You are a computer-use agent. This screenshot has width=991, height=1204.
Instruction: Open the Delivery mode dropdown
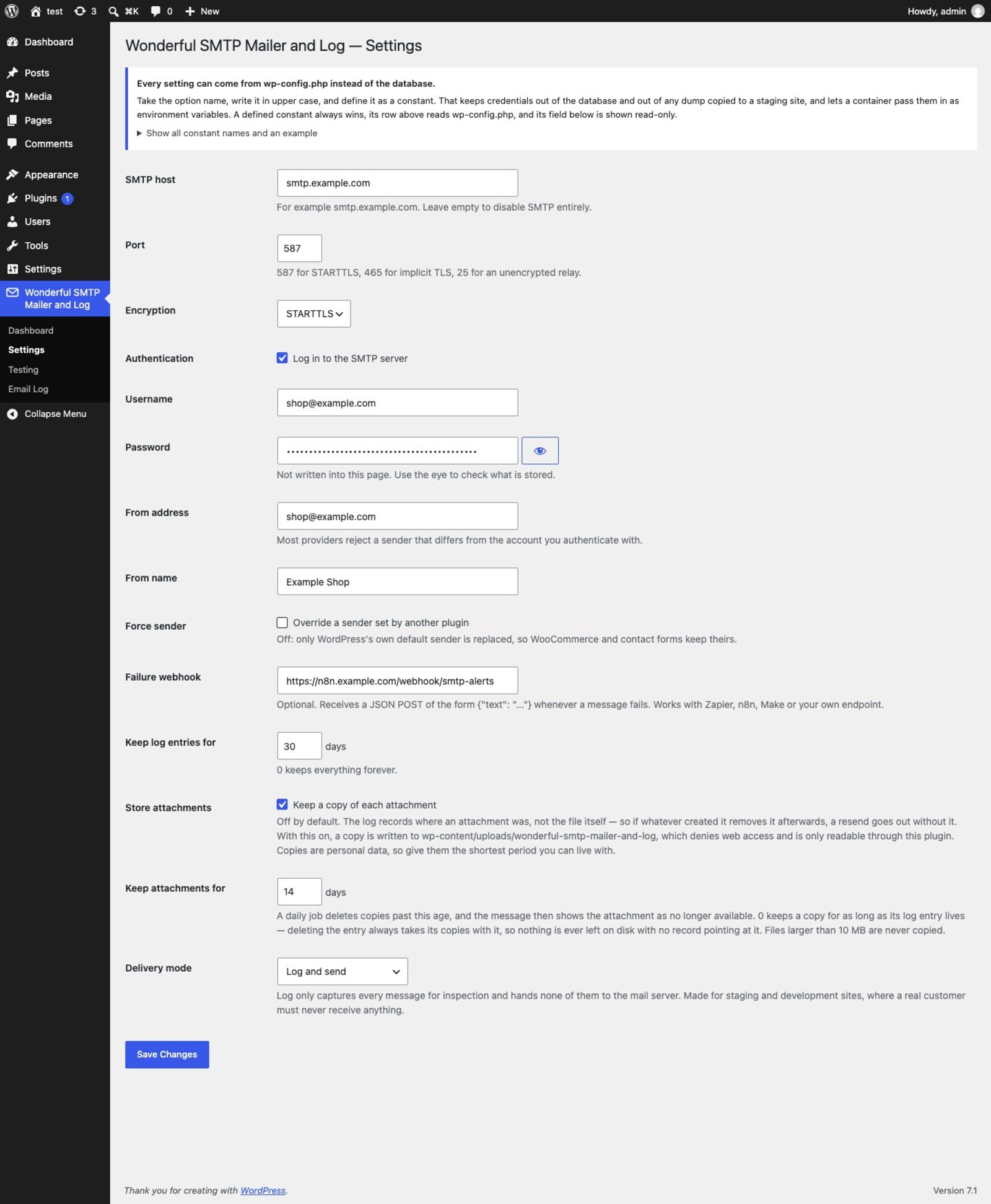tap(342, 971)
